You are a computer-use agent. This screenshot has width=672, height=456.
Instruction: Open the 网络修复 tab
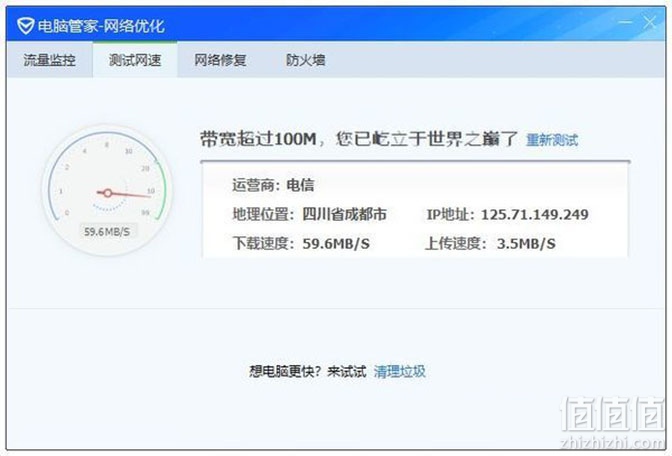pyautogui.click(x=220, y=60)
